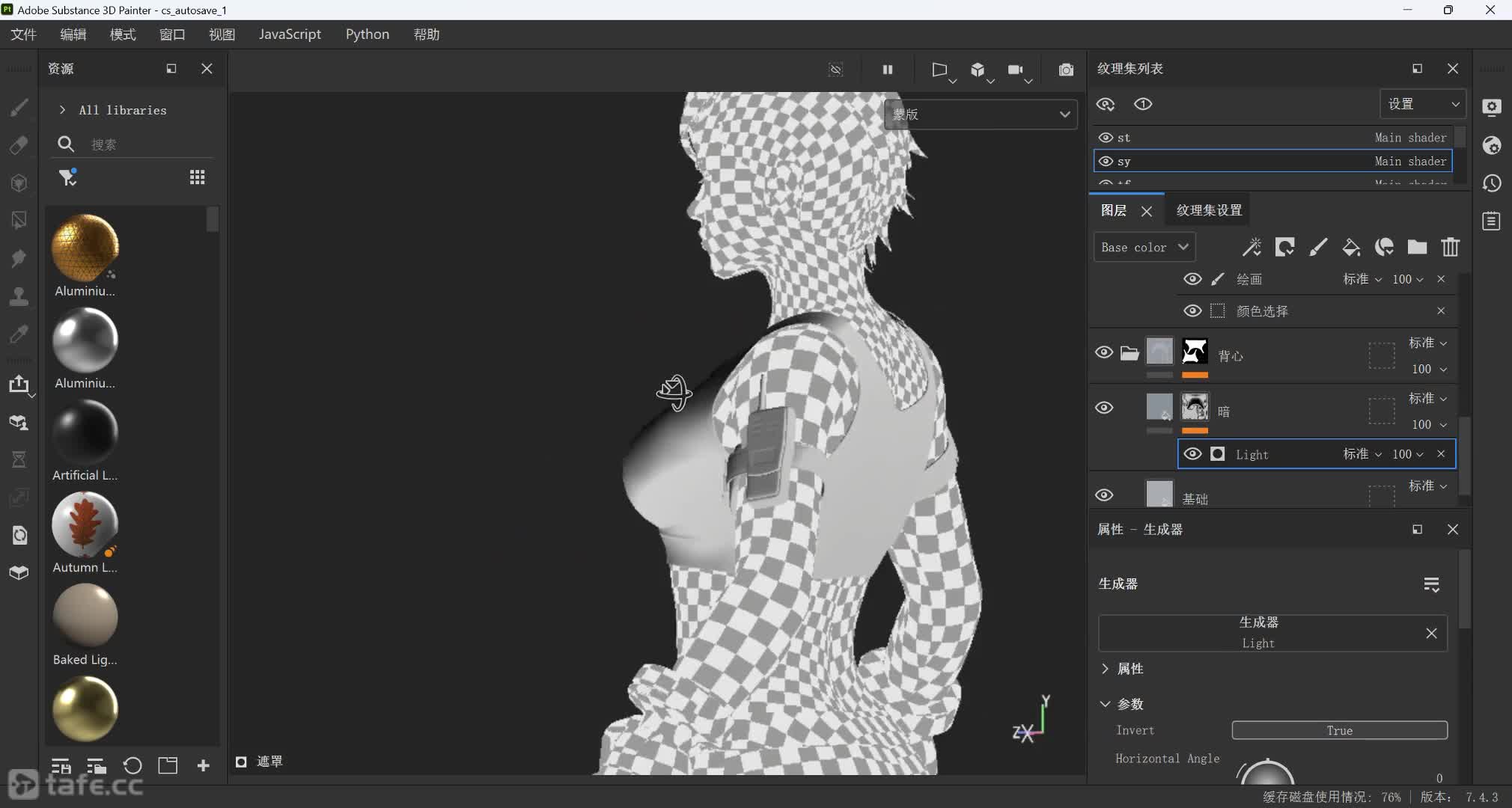
Task: Remove the Light generator with X button
Action: pos(1431,633)
